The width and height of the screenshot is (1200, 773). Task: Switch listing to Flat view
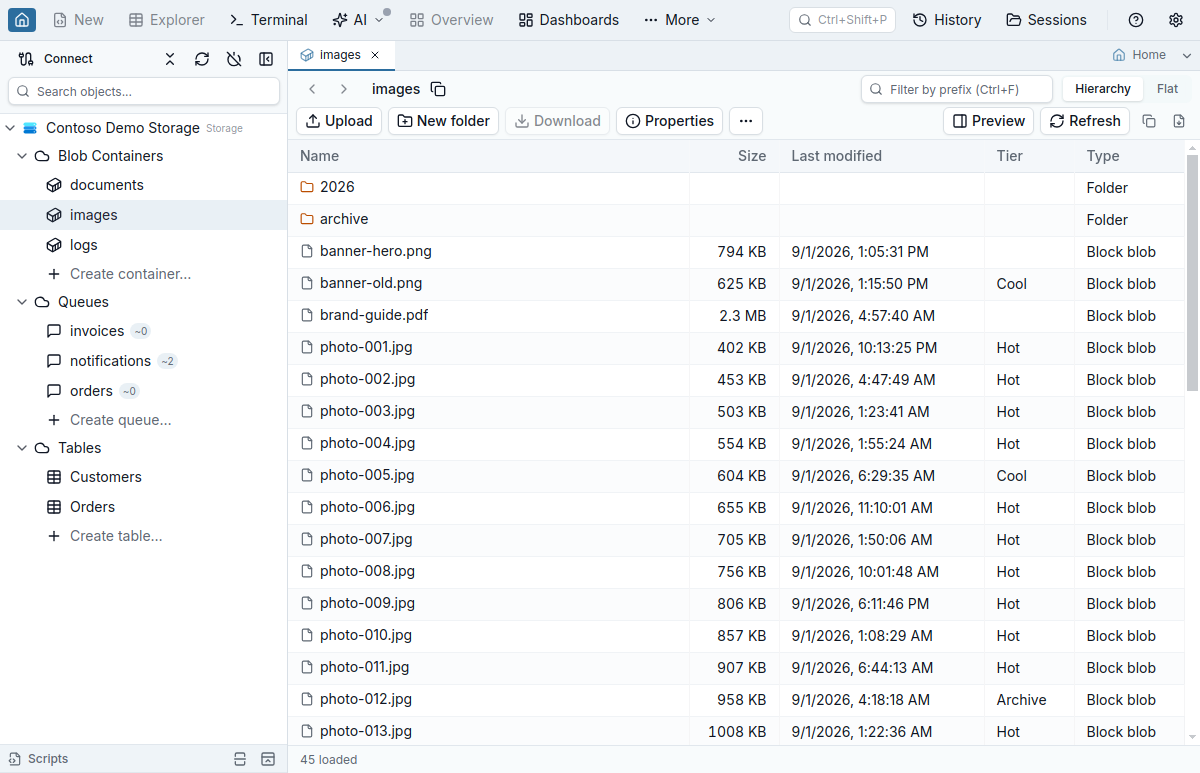(1167, 89)
